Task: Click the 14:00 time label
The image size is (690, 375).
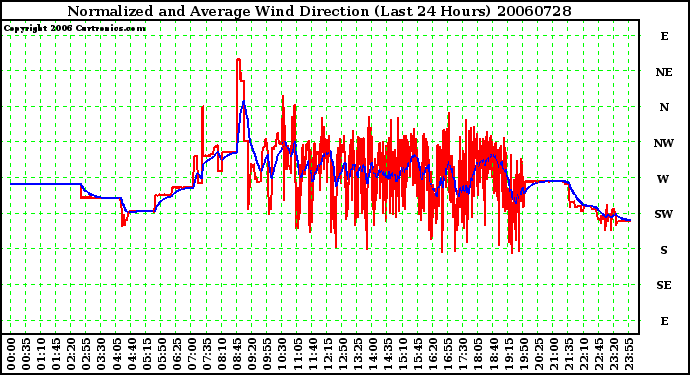Action: pos(373,354)
